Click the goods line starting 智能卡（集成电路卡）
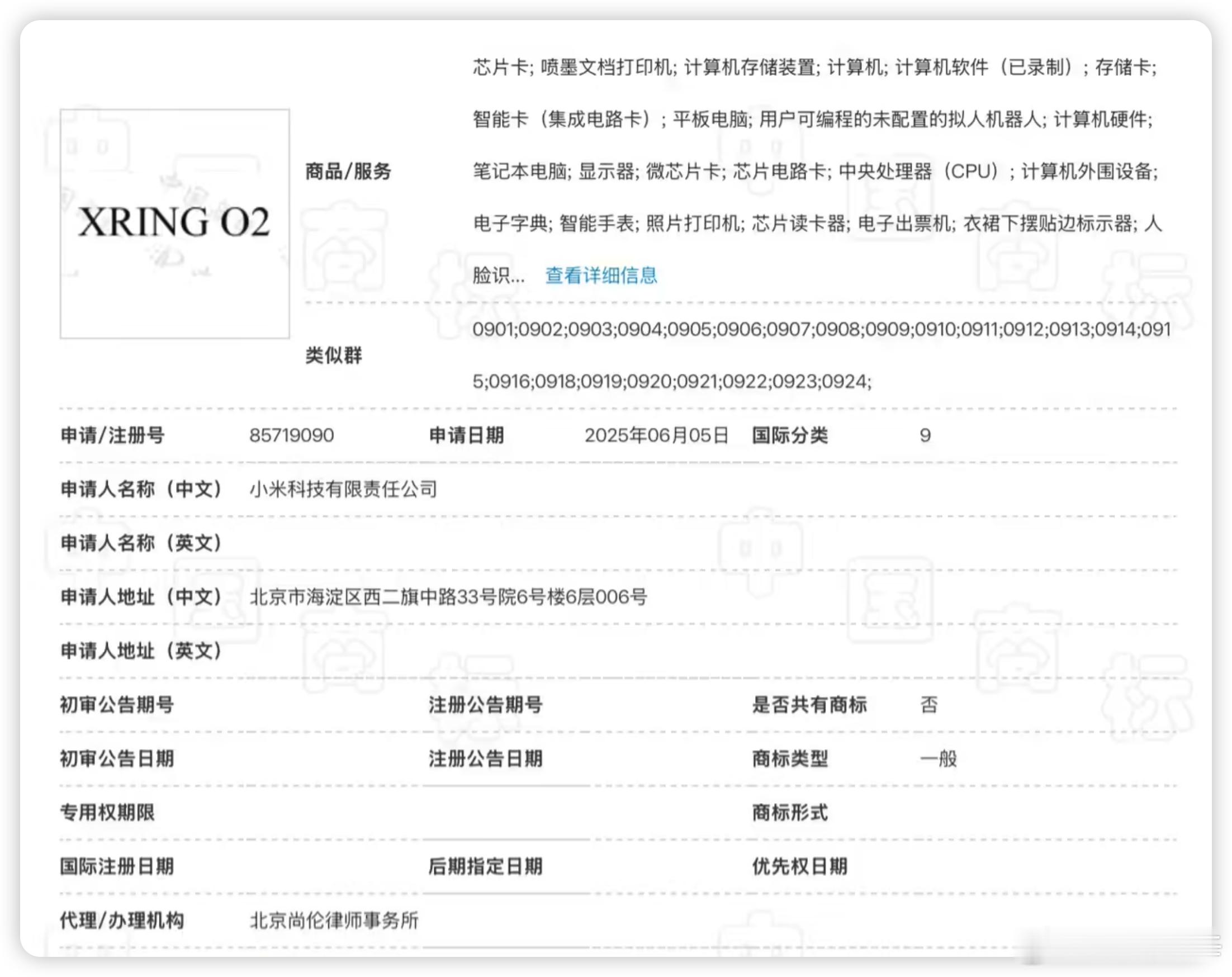The height and width of the screenshot is (977, 1232). click(x=813, y=120)
